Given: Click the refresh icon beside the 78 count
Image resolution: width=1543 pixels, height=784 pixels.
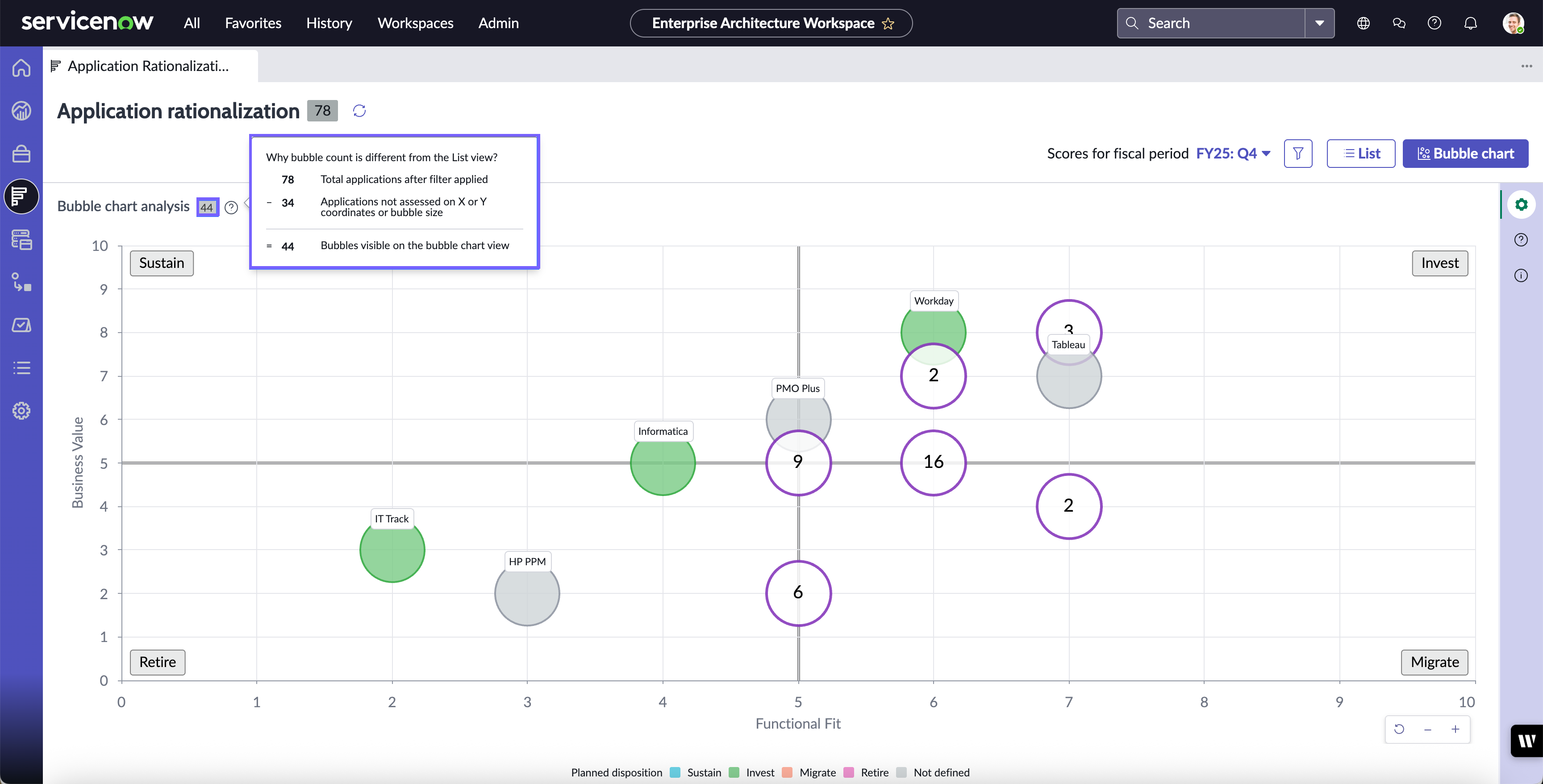Looking at the screenshot, I should pos(359,111).
